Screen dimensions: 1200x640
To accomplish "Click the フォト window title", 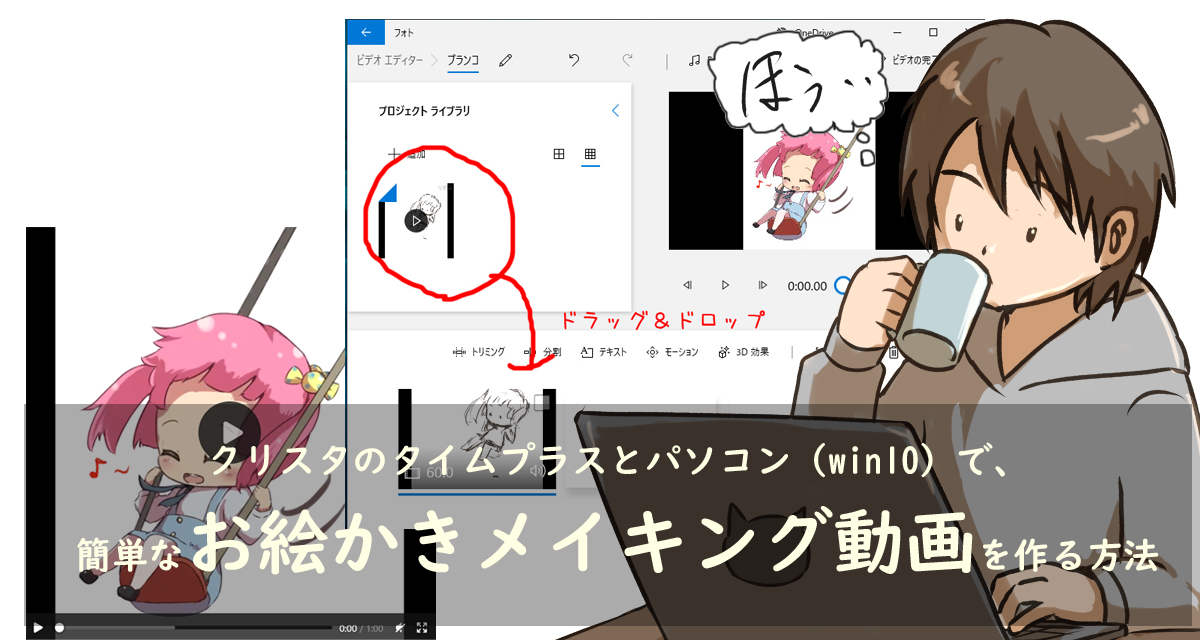I will [x=402, y=33].
